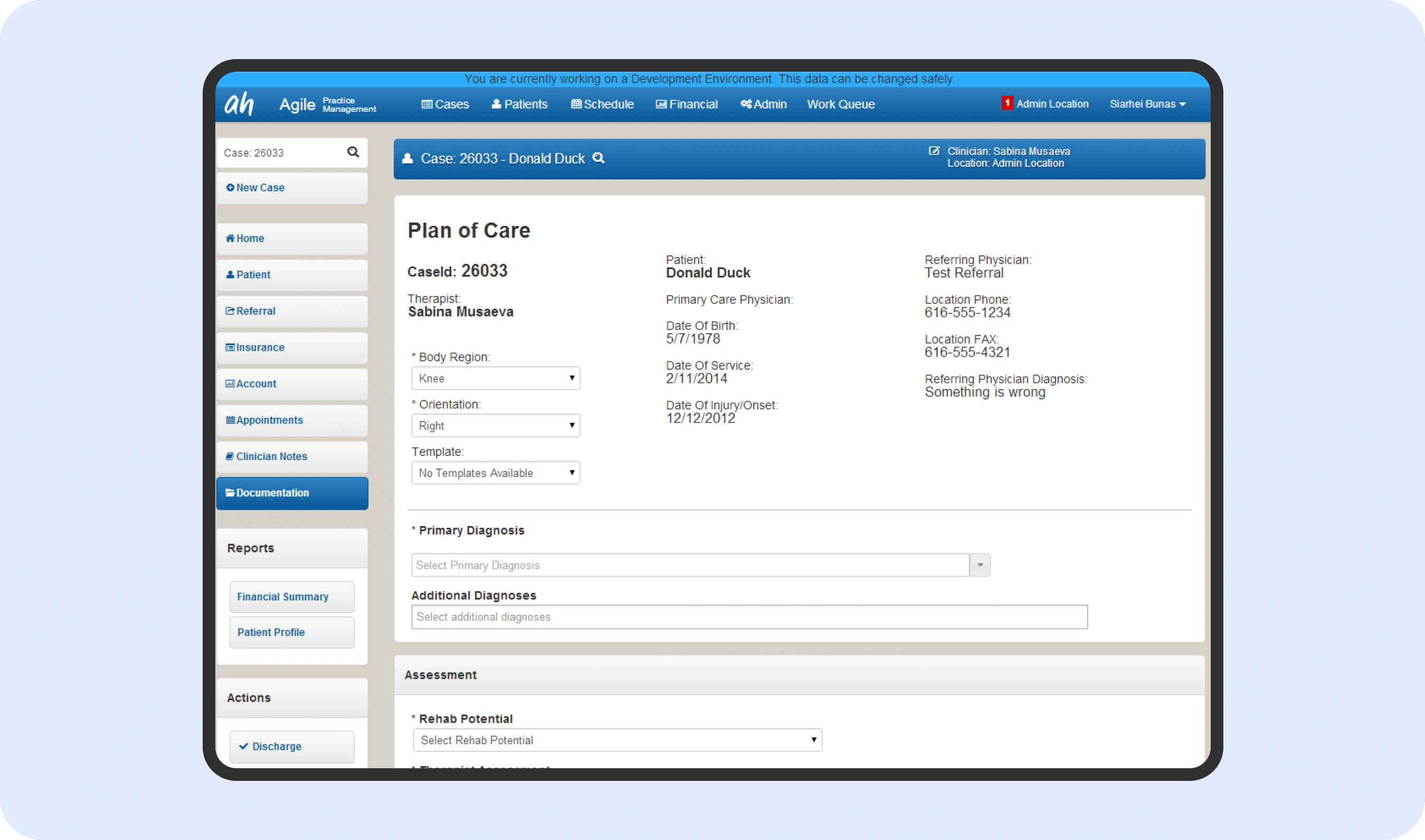This screenshot has width=1425, height=840.
Task: Open the Template dropdown
Action: coord(496,473)
